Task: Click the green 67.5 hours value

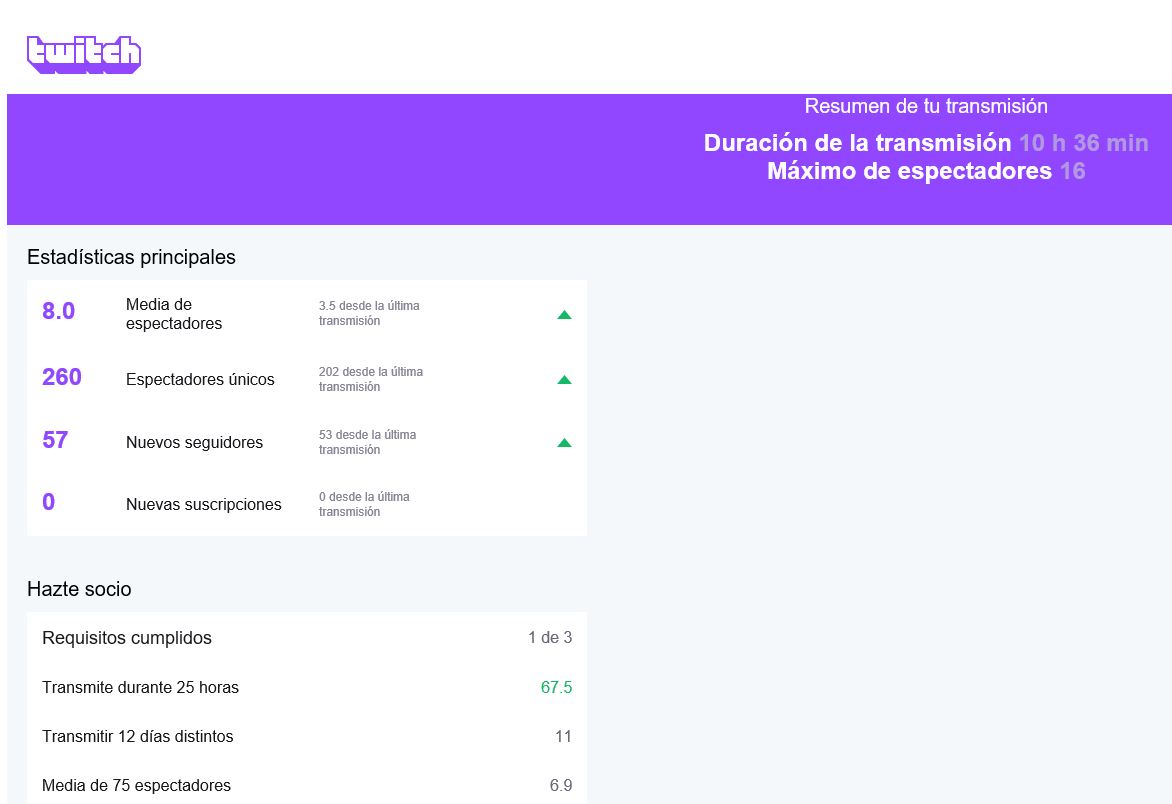Action: point(556,687)
